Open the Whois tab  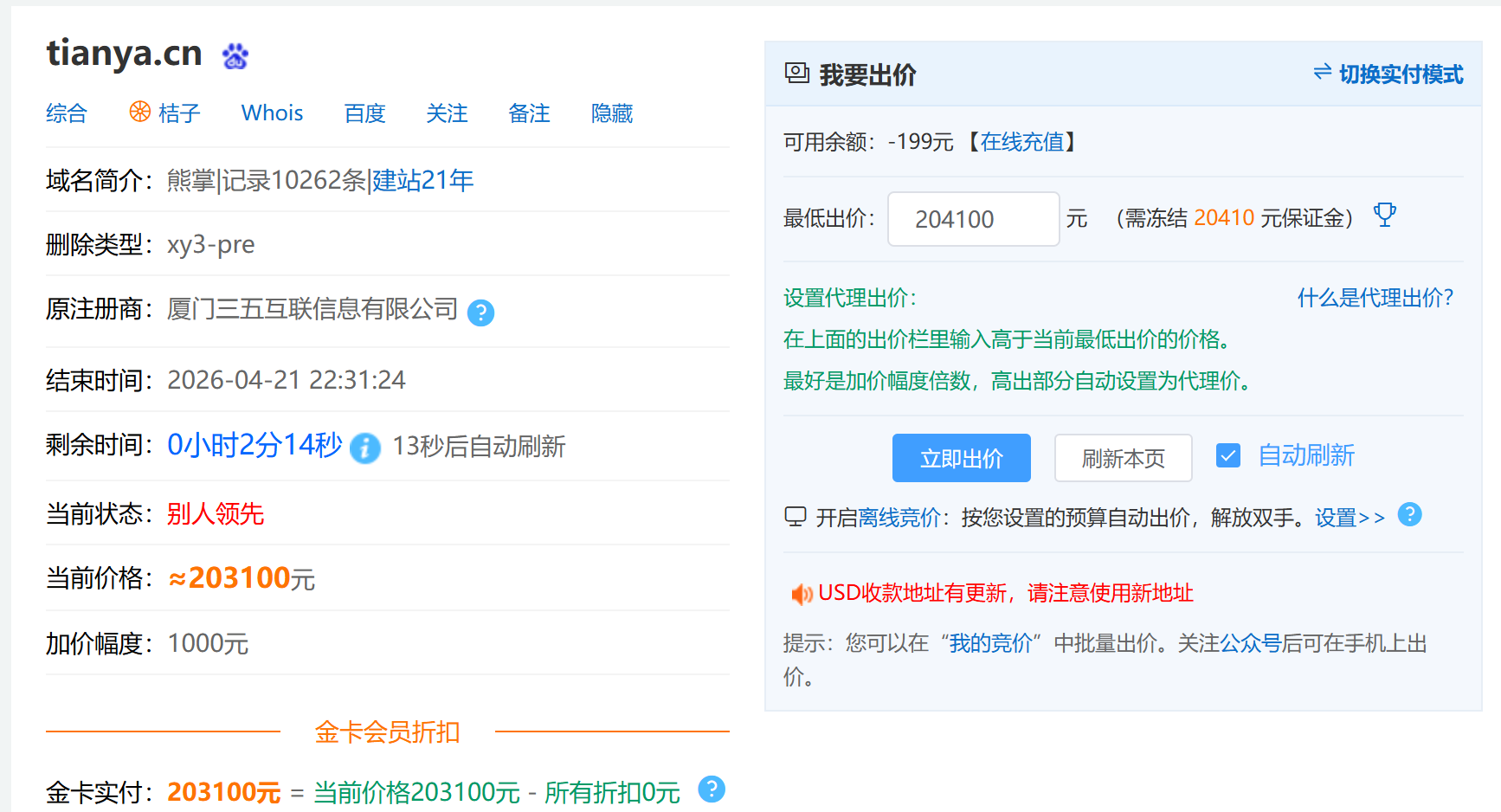click(272, 113)
